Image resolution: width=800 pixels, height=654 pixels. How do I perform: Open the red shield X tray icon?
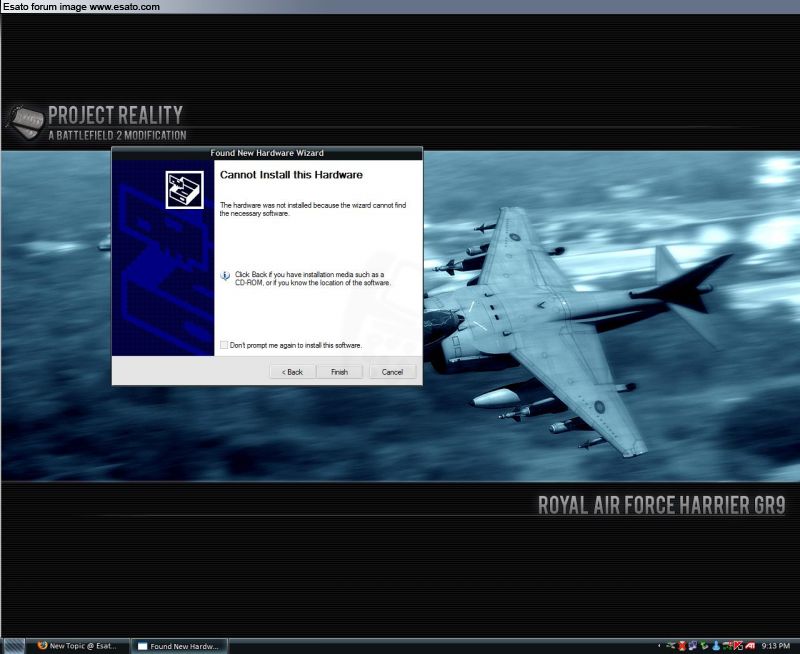[x=682, y=646]
